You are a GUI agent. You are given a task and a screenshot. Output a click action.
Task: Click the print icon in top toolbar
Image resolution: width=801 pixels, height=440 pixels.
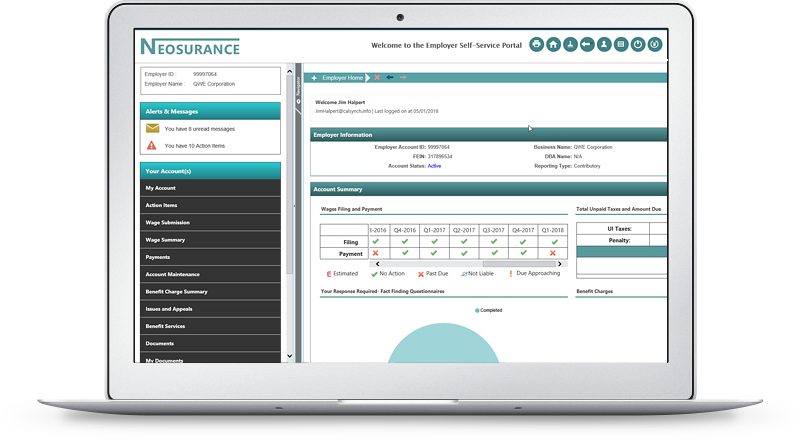536,44
